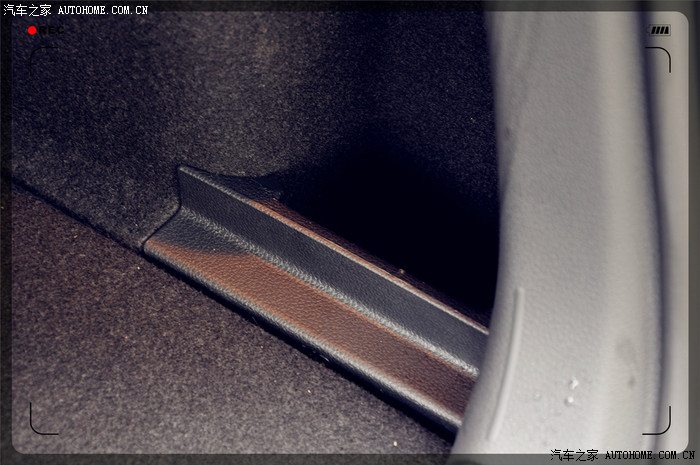Screen dimensions: 700x465
Task: Click the 汽车之家 text at bottom right
Action: coord(574,455)
